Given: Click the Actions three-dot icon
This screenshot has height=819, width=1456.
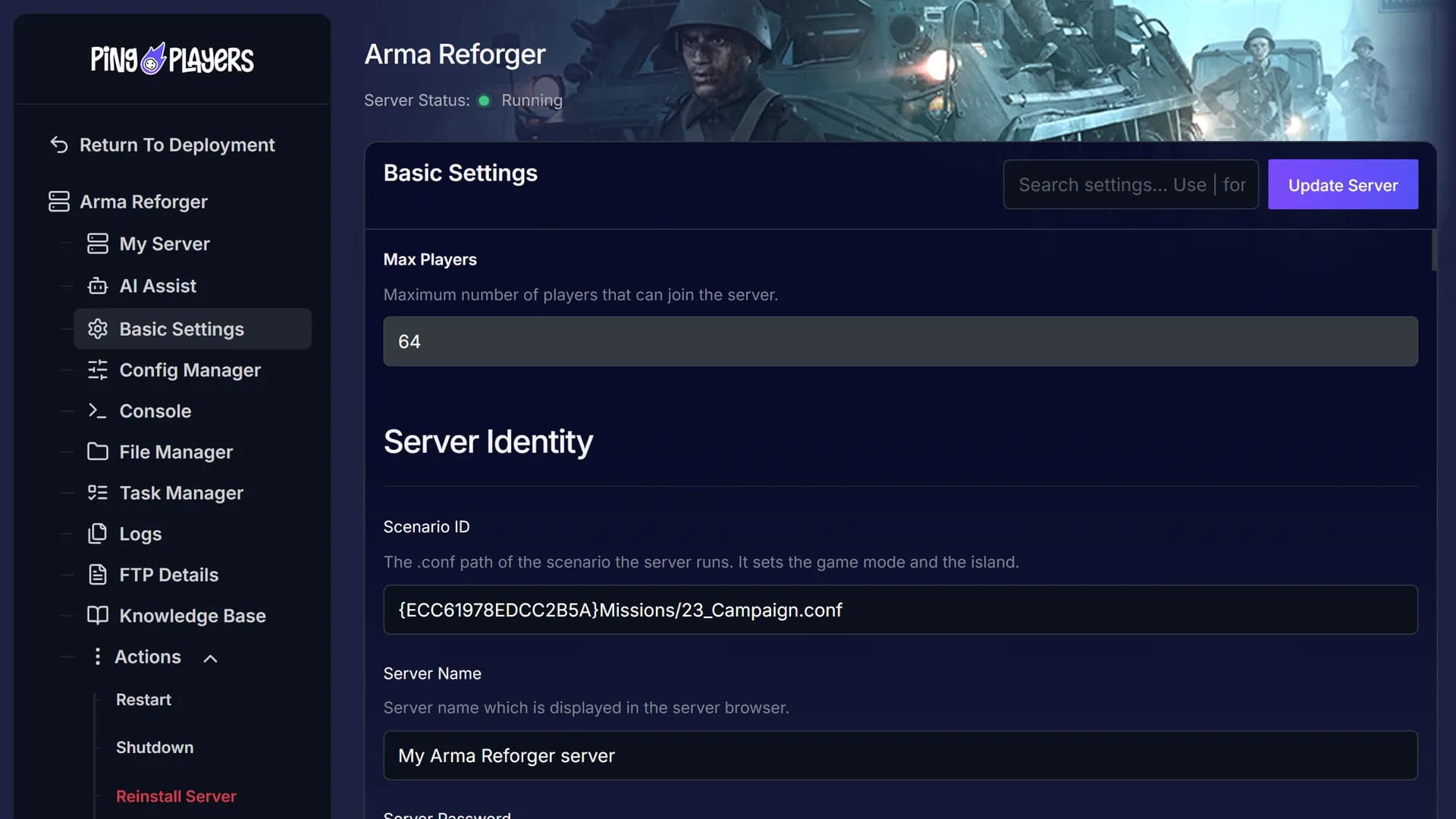Looking at the screenshot, I should (97, 657).
